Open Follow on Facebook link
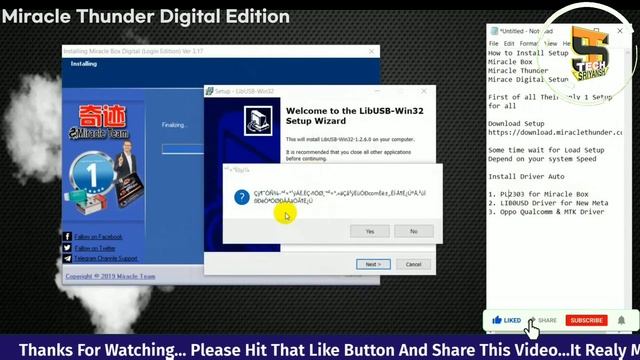This screenshot has width=640, height=360. [98, 237]
